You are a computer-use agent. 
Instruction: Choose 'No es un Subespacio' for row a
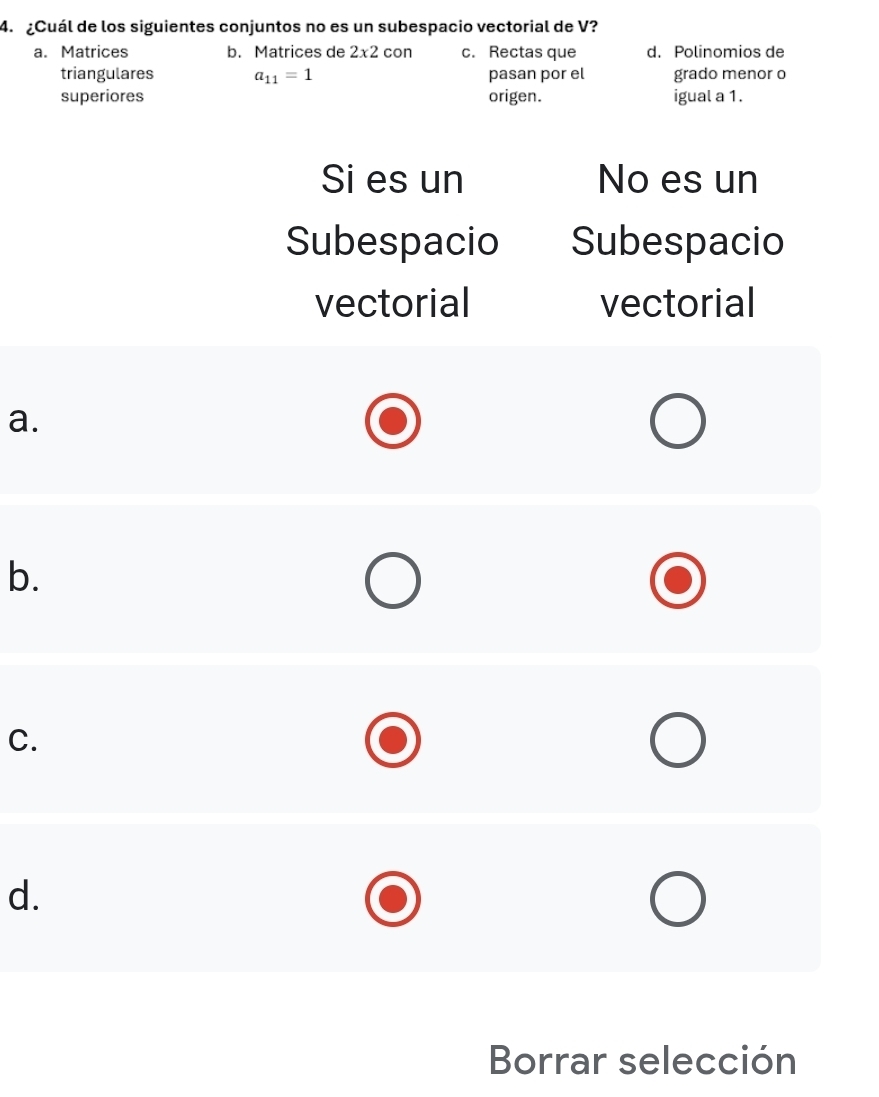[x=678, y=423]
